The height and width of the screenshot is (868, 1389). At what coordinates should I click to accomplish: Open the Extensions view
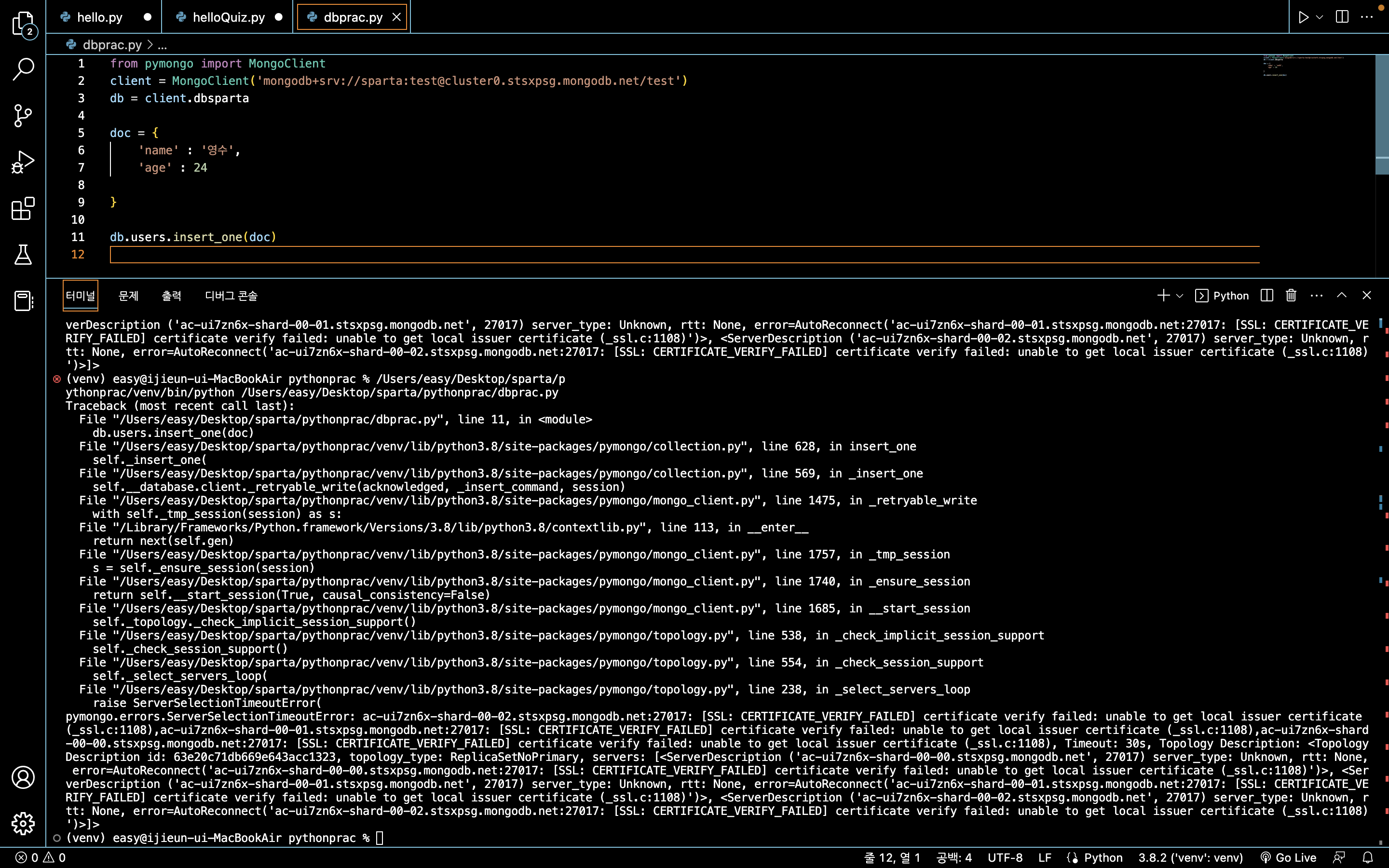(23, 208)
